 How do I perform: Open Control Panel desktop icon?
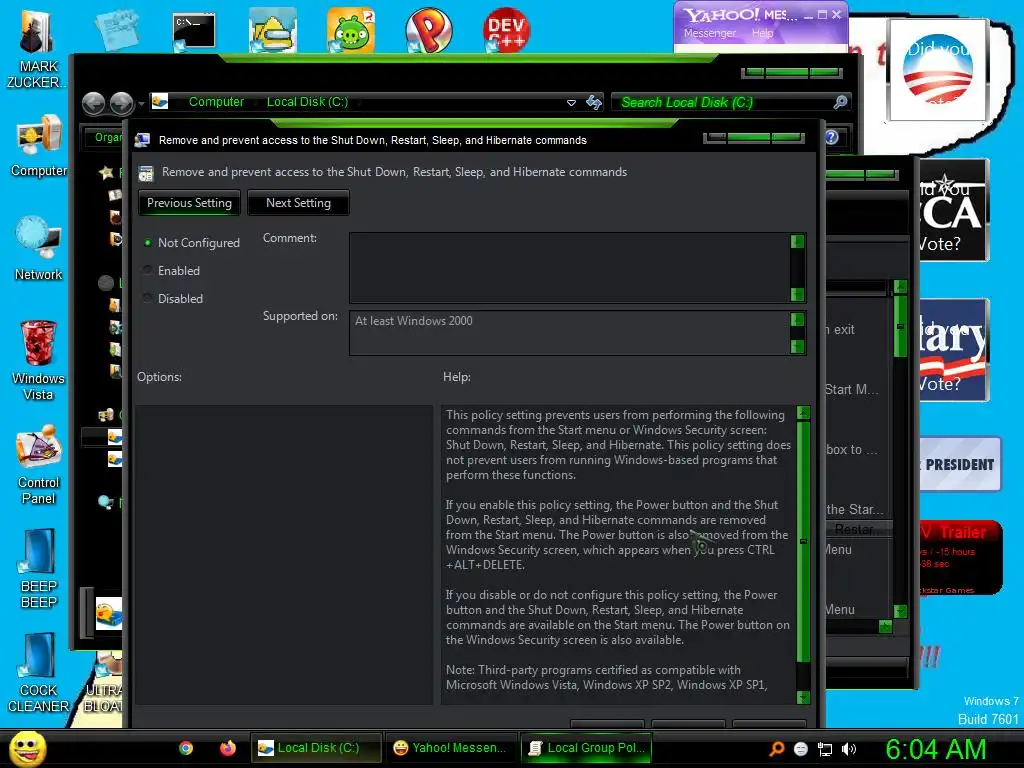coord(39,464)
